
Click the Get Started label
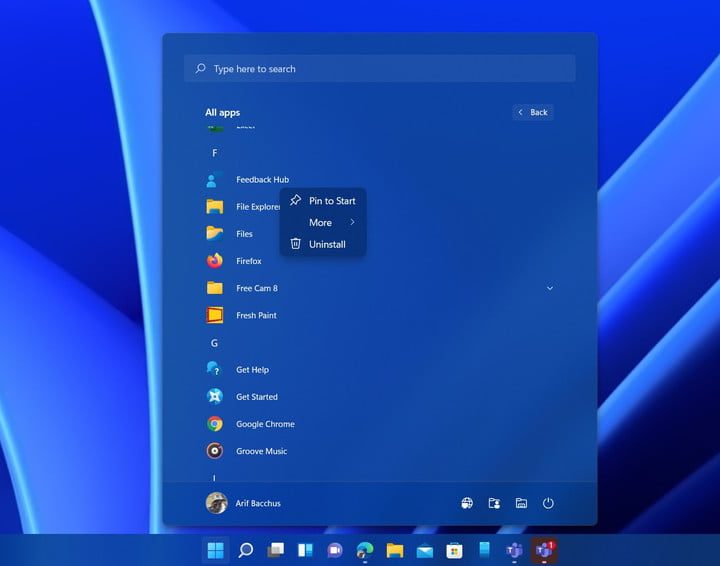point(257,397)
